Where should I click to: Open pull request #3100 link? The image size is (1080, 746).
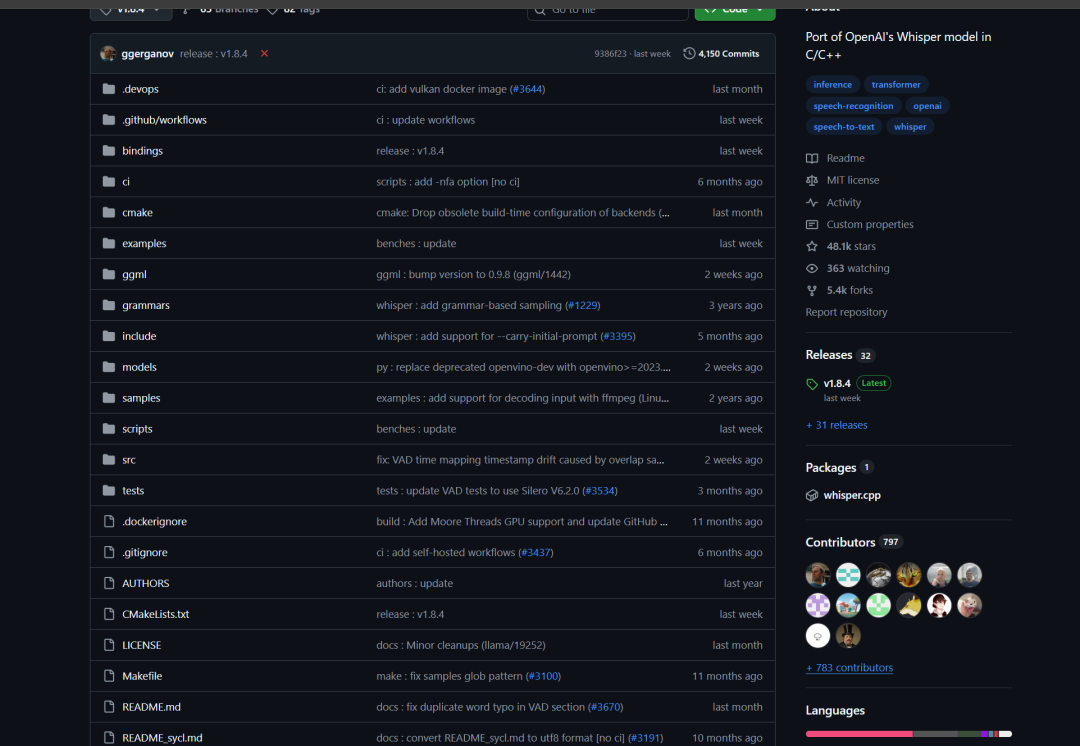point(543,676)
